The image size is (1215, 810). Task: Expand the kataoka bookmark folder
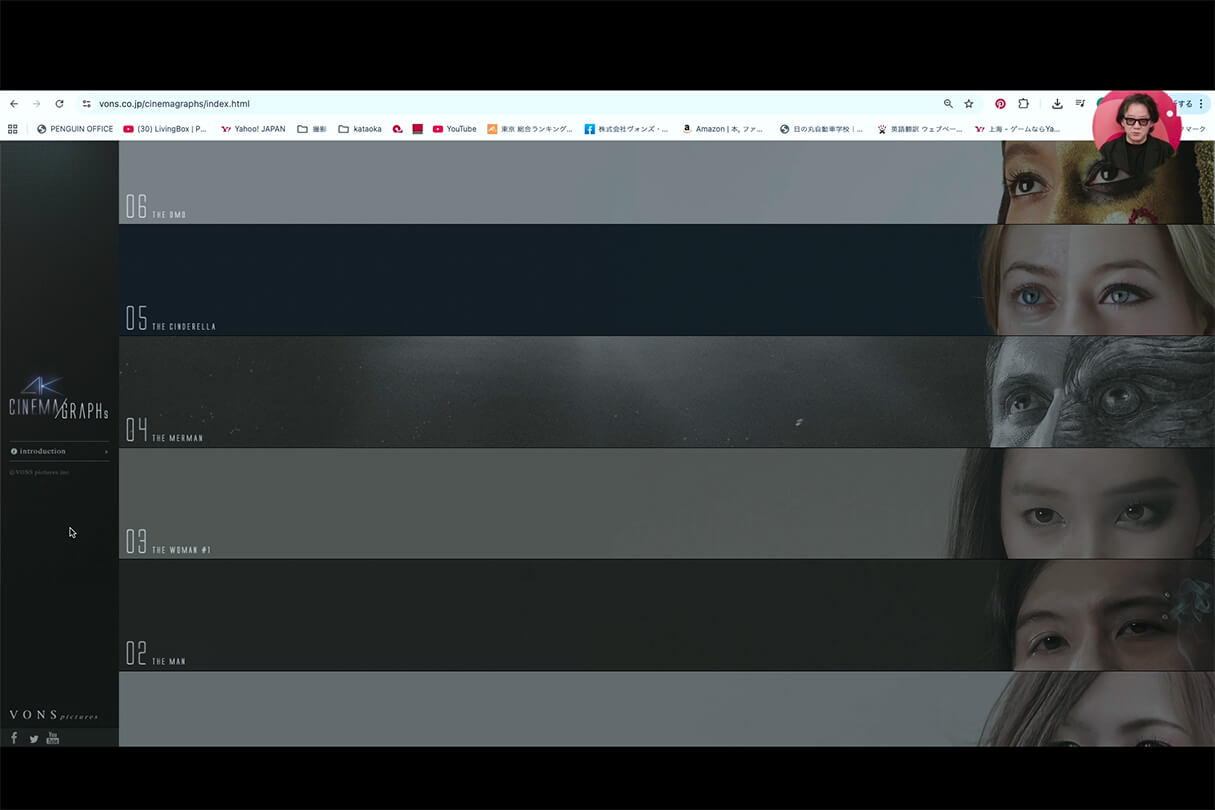pyautogui.click(x=360, y=129)
